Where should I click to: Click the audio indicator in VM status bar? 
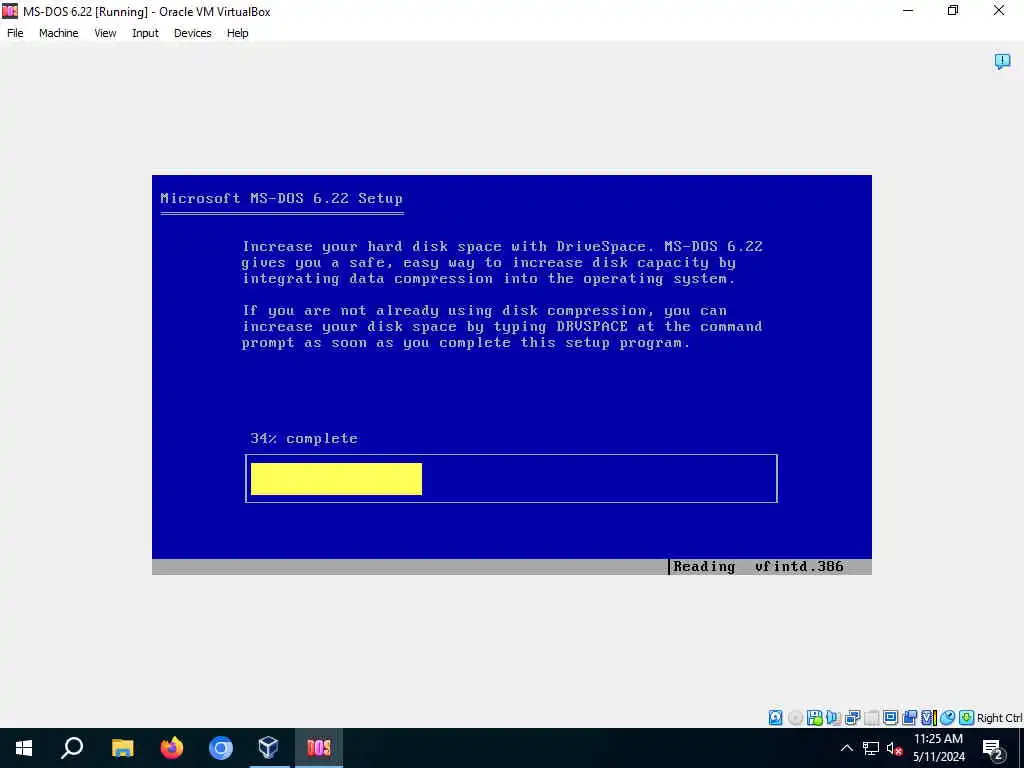[833, 718]
